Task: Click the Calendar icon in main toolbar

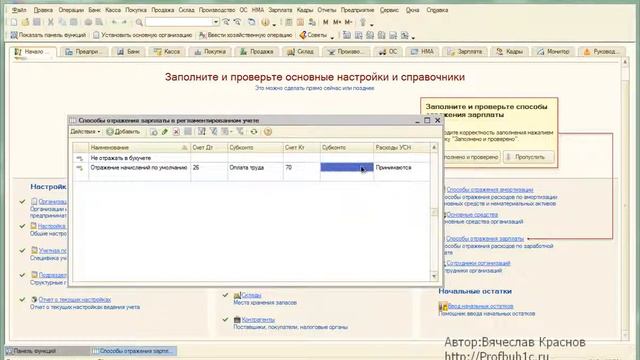Action: 300,22
